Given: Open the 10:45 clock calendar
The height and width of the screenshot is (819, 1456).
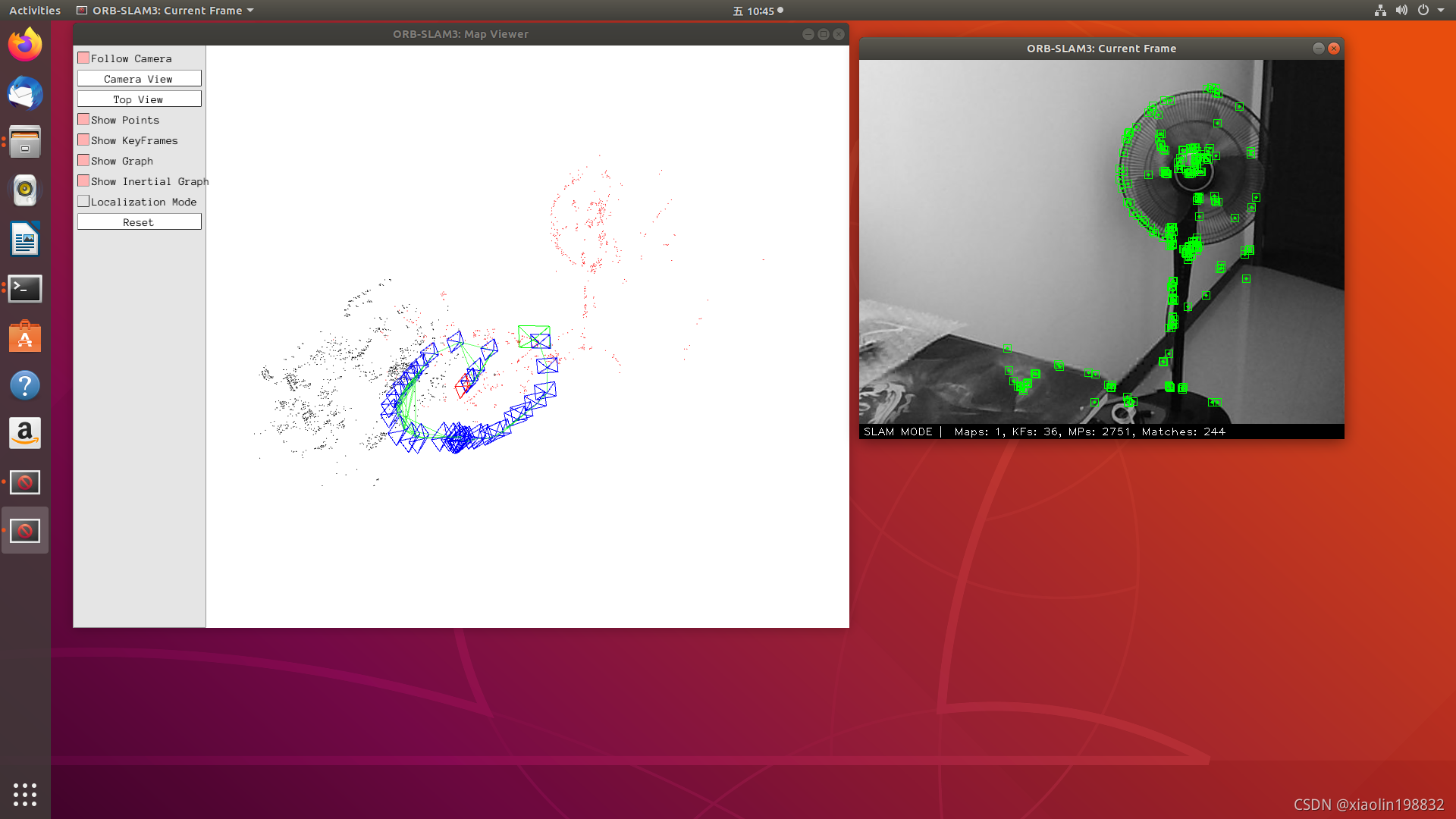Looking at the screenshot, I should [758, 11].
